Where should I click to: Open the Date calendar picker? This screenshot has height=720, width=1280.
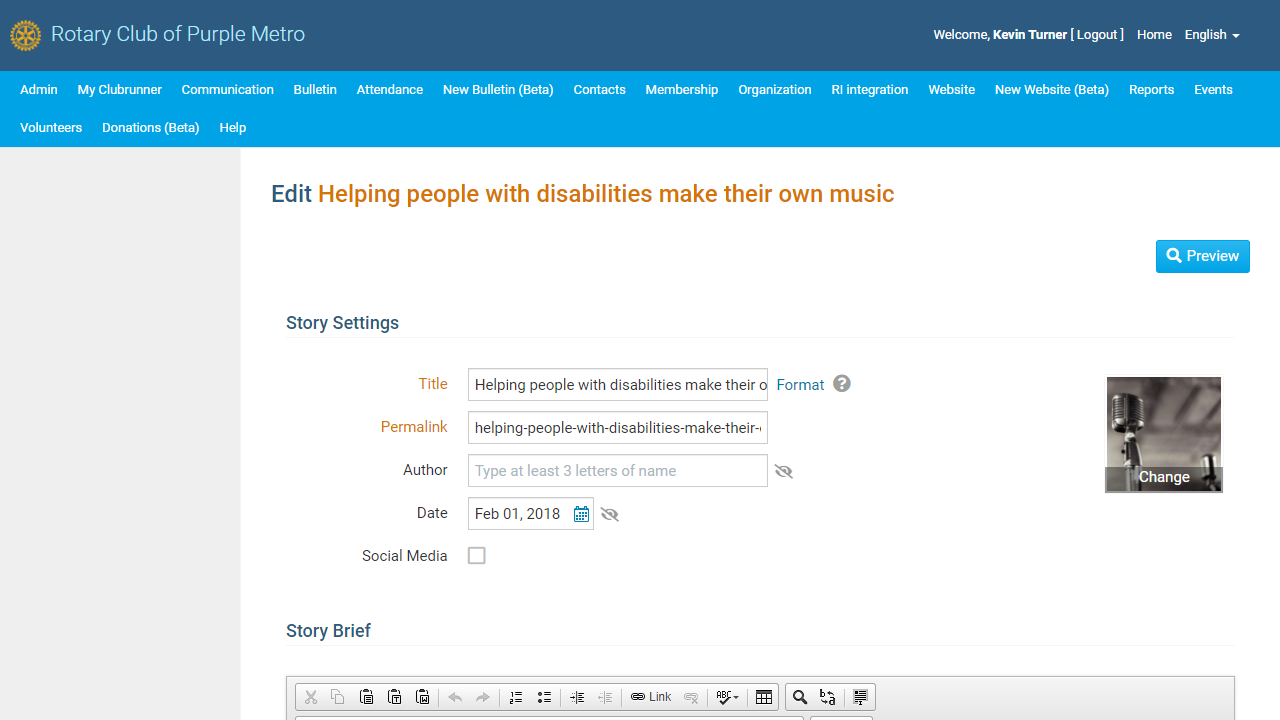(581, 514)
